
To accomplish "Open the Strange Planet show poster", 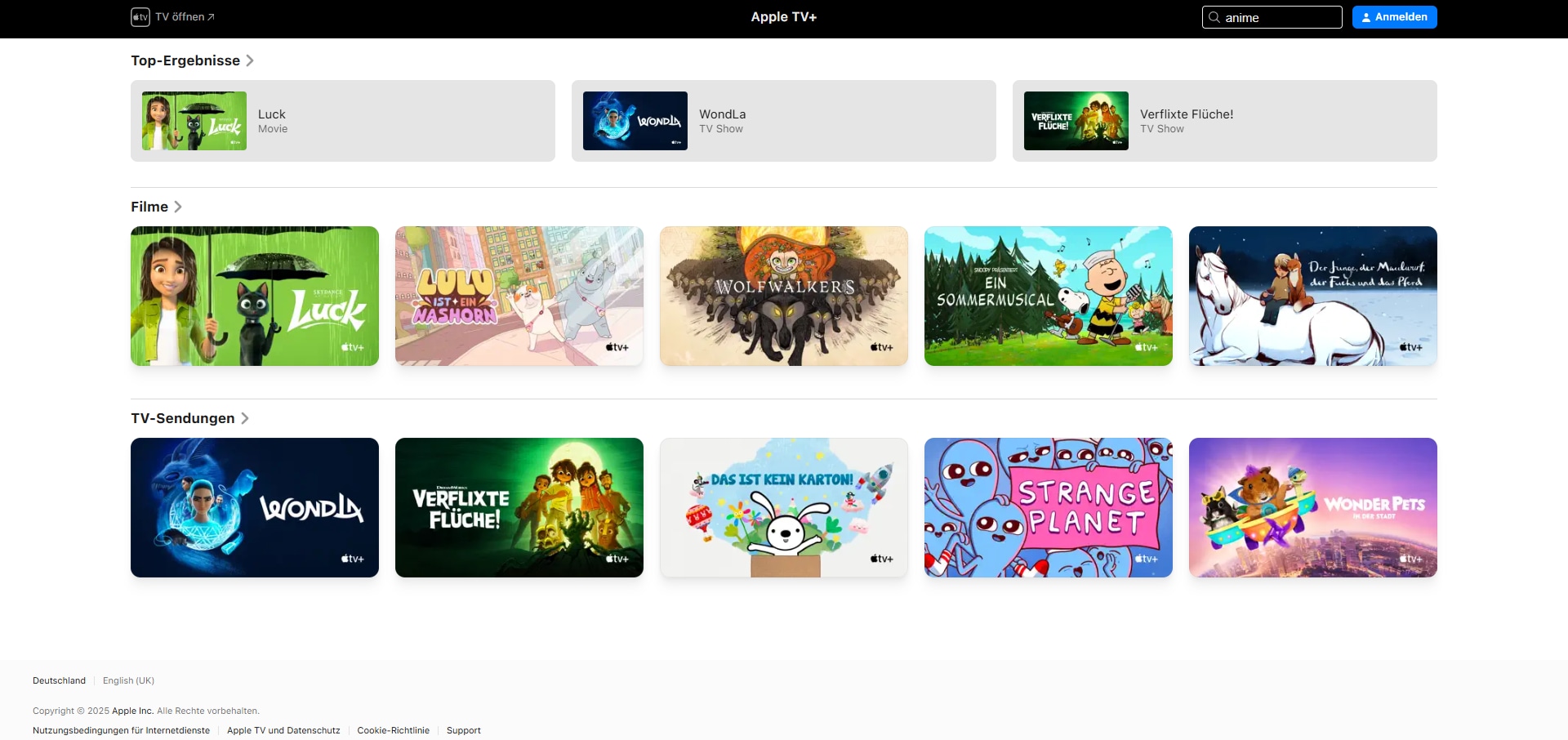I will coord(1049,507).
